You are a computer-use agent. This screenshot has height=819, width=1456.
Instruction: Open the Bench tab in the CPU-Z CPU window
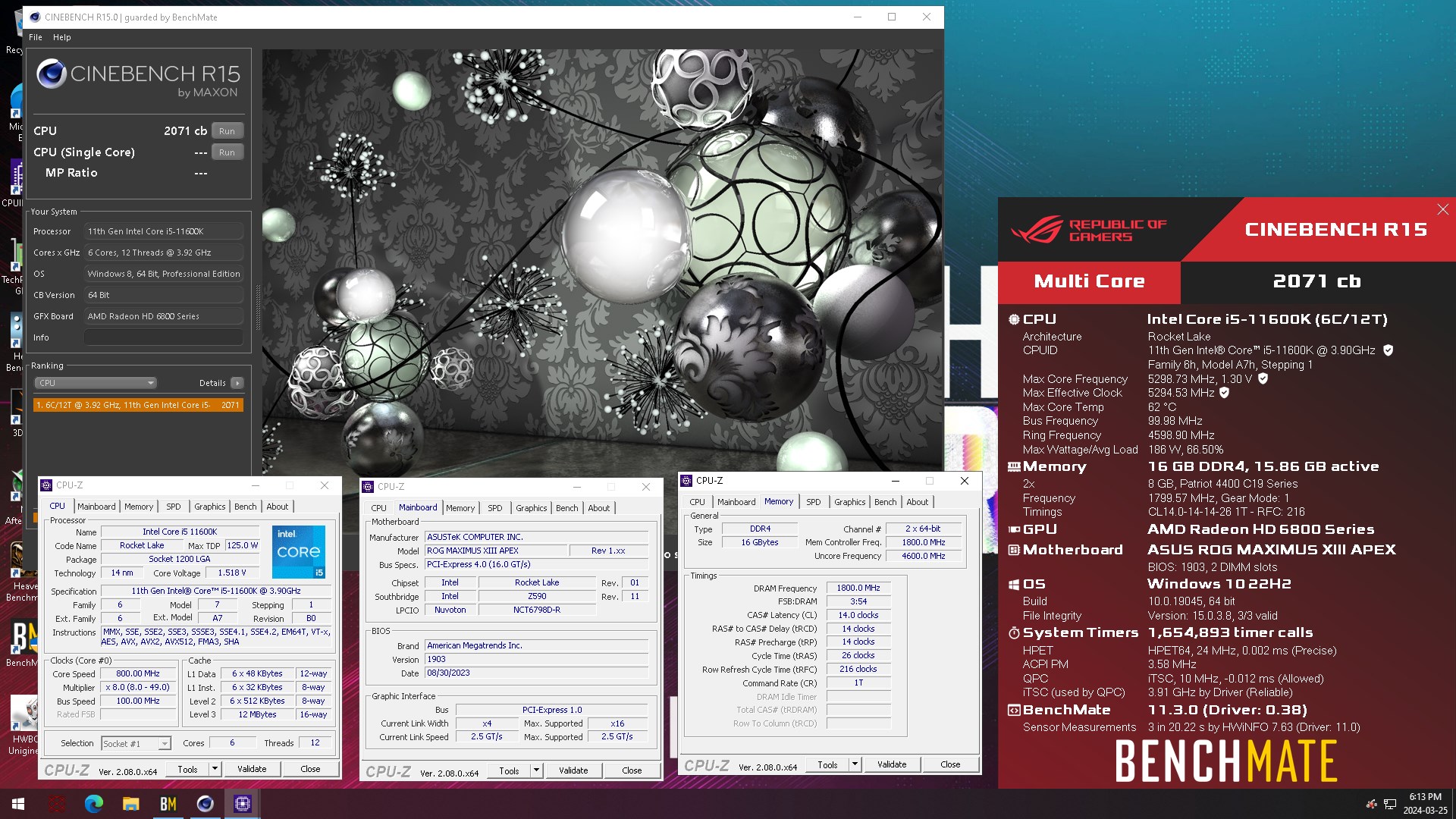point(245,507)
